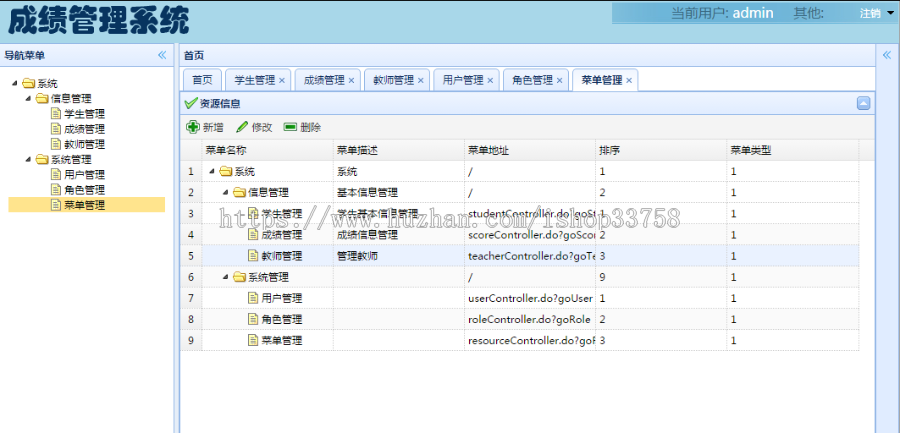Click the page icon in grid row 用户管理
Screen dimensions: 900x433
(x=253, y=298)
